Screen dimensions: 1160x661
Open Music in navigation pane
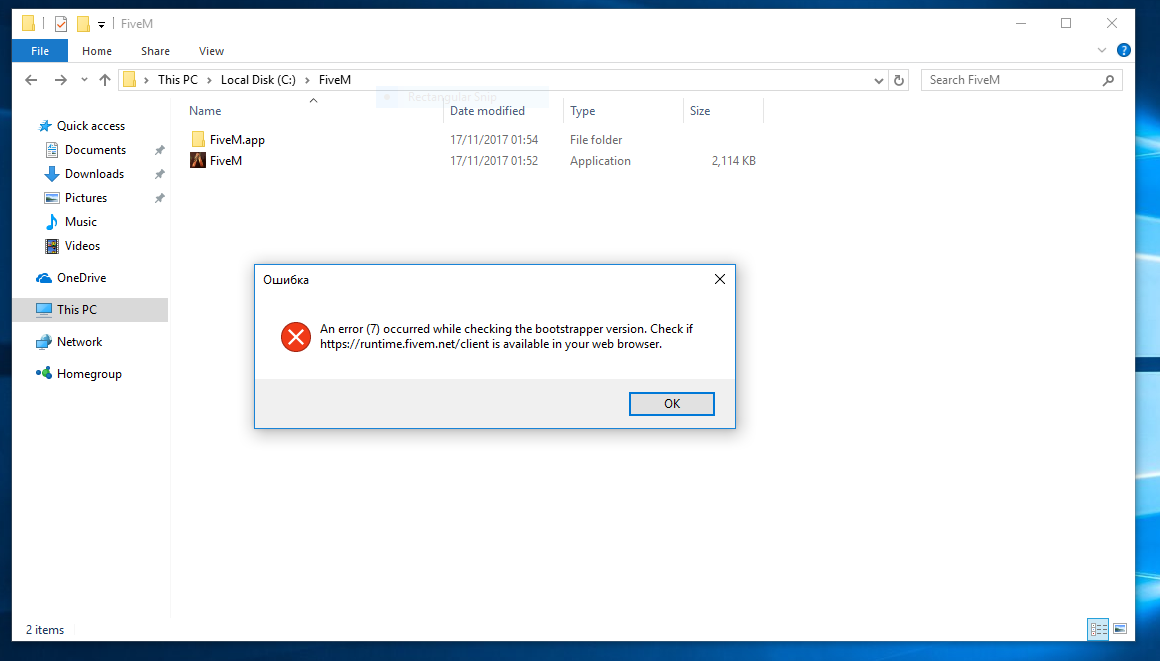[81, 222]
